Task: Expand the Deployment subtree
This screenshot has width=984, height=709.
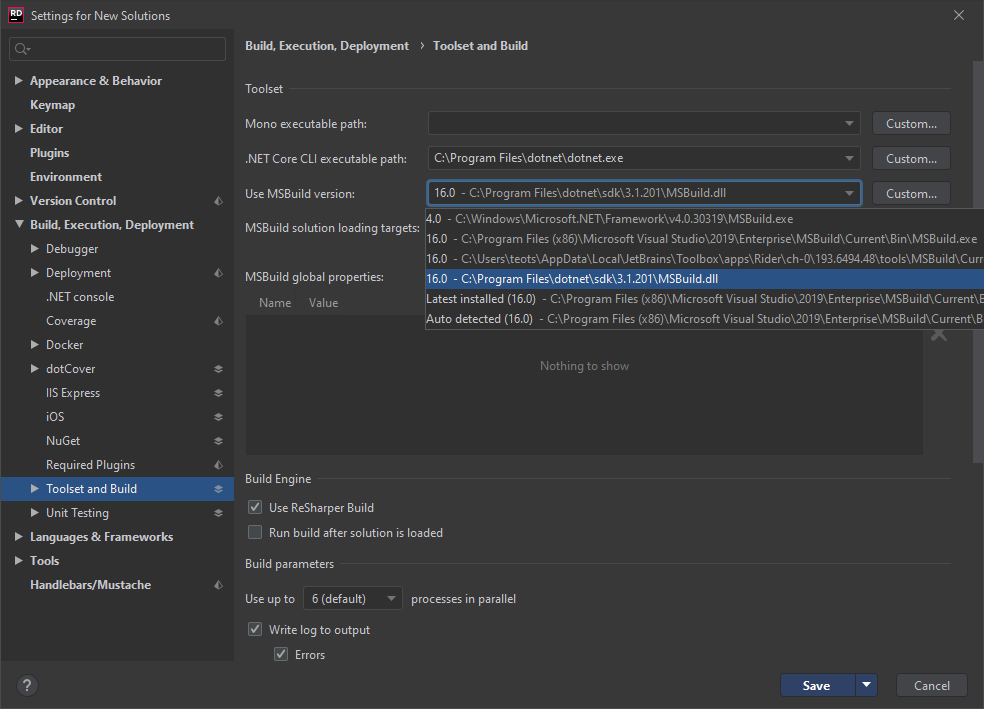Action: coord(35,272)
